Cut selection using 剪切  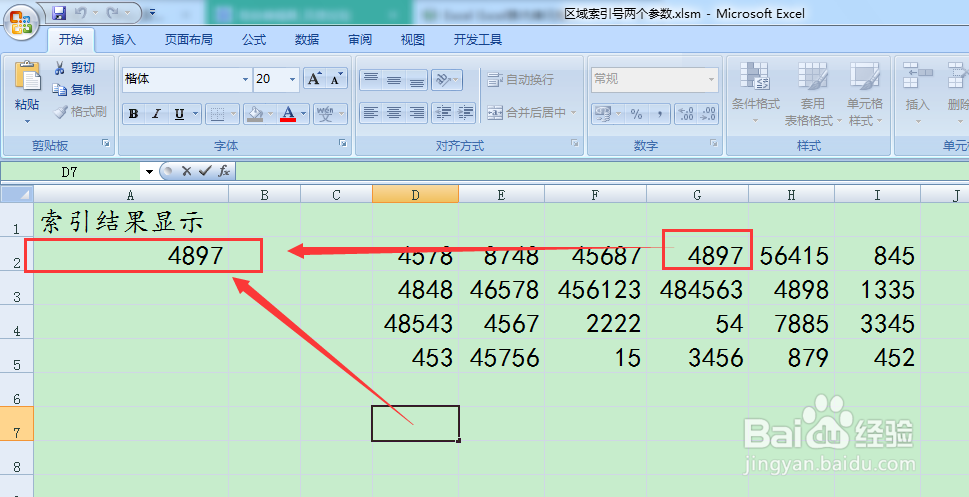tap(75, 67)
